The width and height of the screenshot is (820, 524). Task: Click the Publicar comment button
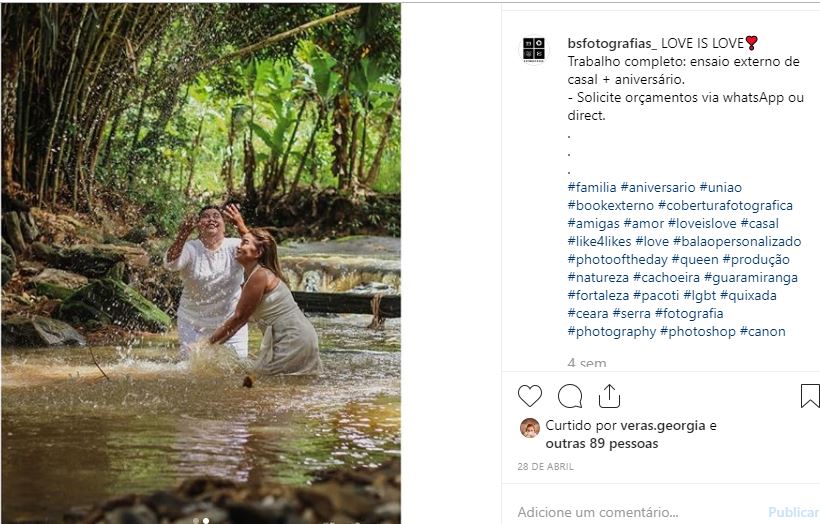click(x=793, y=512)
